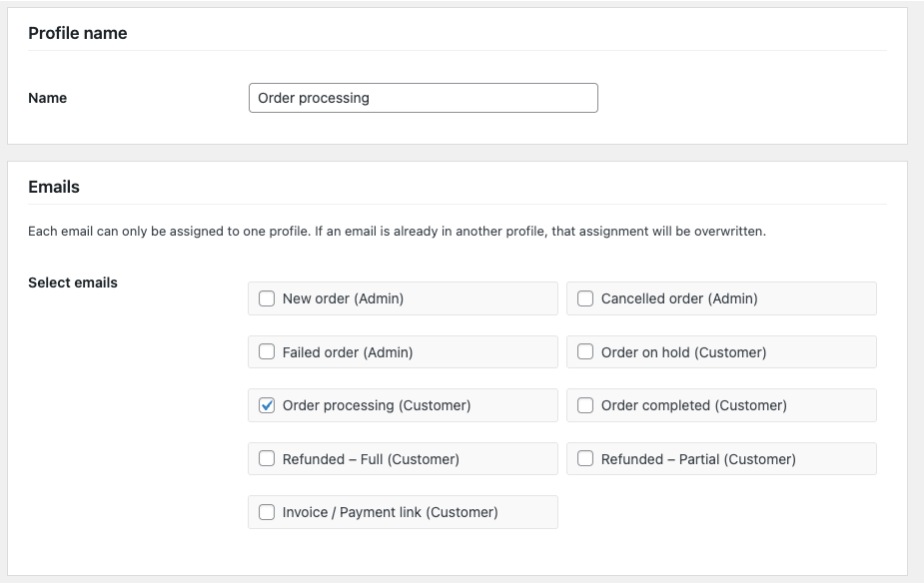The width and height of the screenshot is (924, 584).
Task: Check the Refunded – Partial (Customer) checkbox
Action: point(585,459)
